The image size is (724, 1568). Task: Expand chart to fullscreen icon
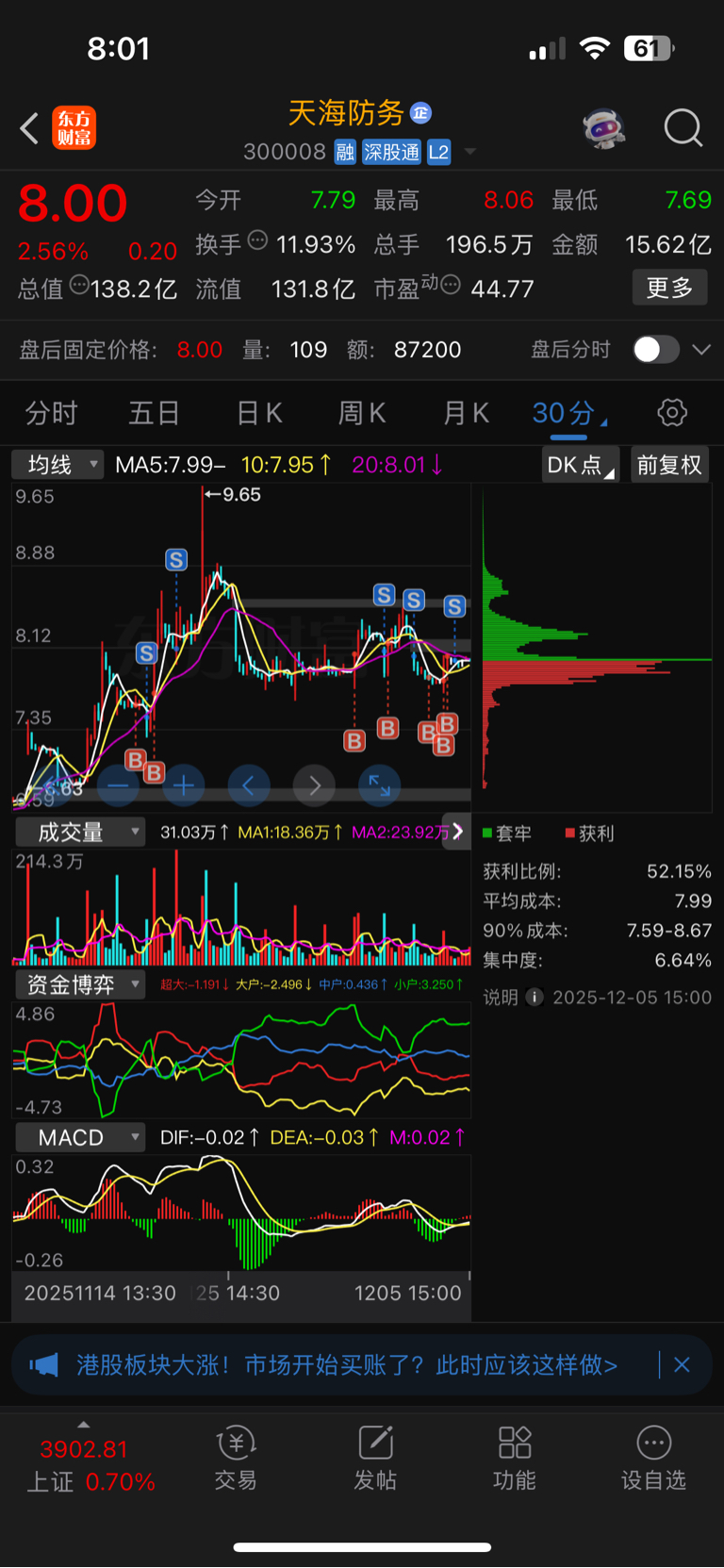pyautogui.click(x=380, y=784)
